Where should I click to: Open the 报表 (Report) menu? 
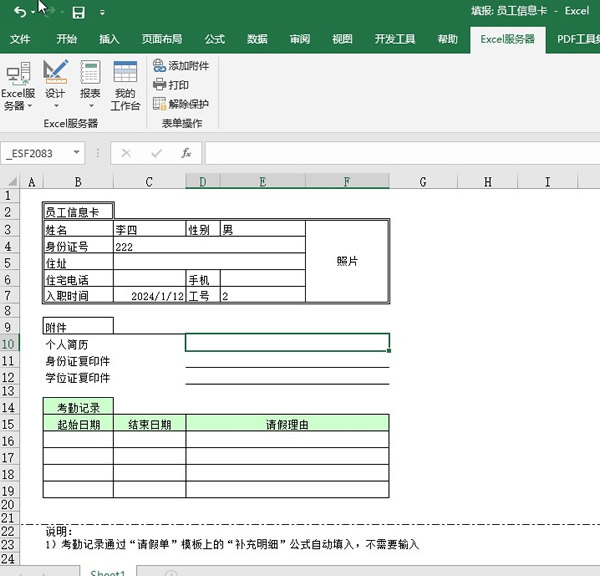point(90,86)
